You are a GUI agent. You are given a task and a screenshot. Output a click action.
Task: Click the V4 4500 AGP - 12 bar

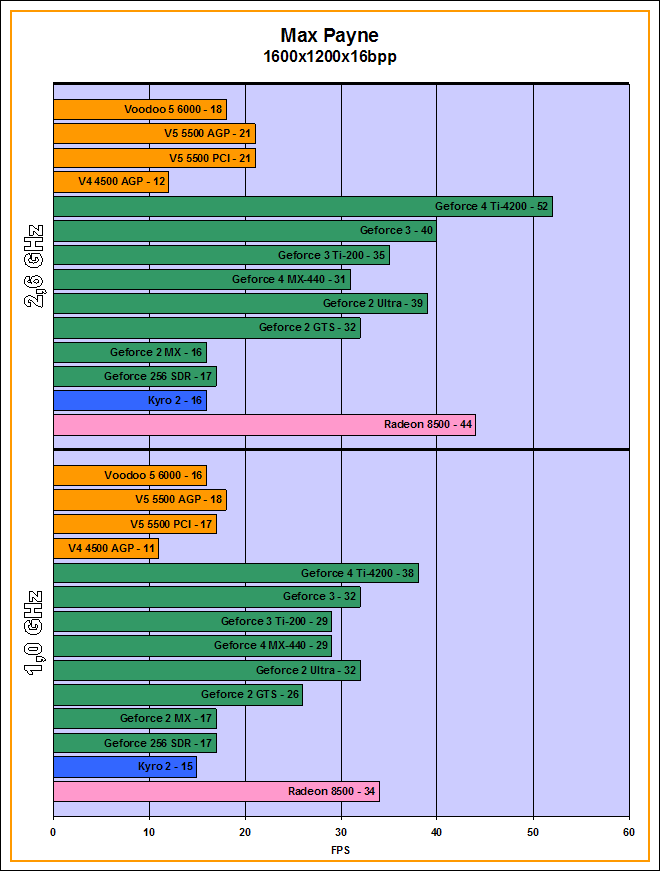110,182
